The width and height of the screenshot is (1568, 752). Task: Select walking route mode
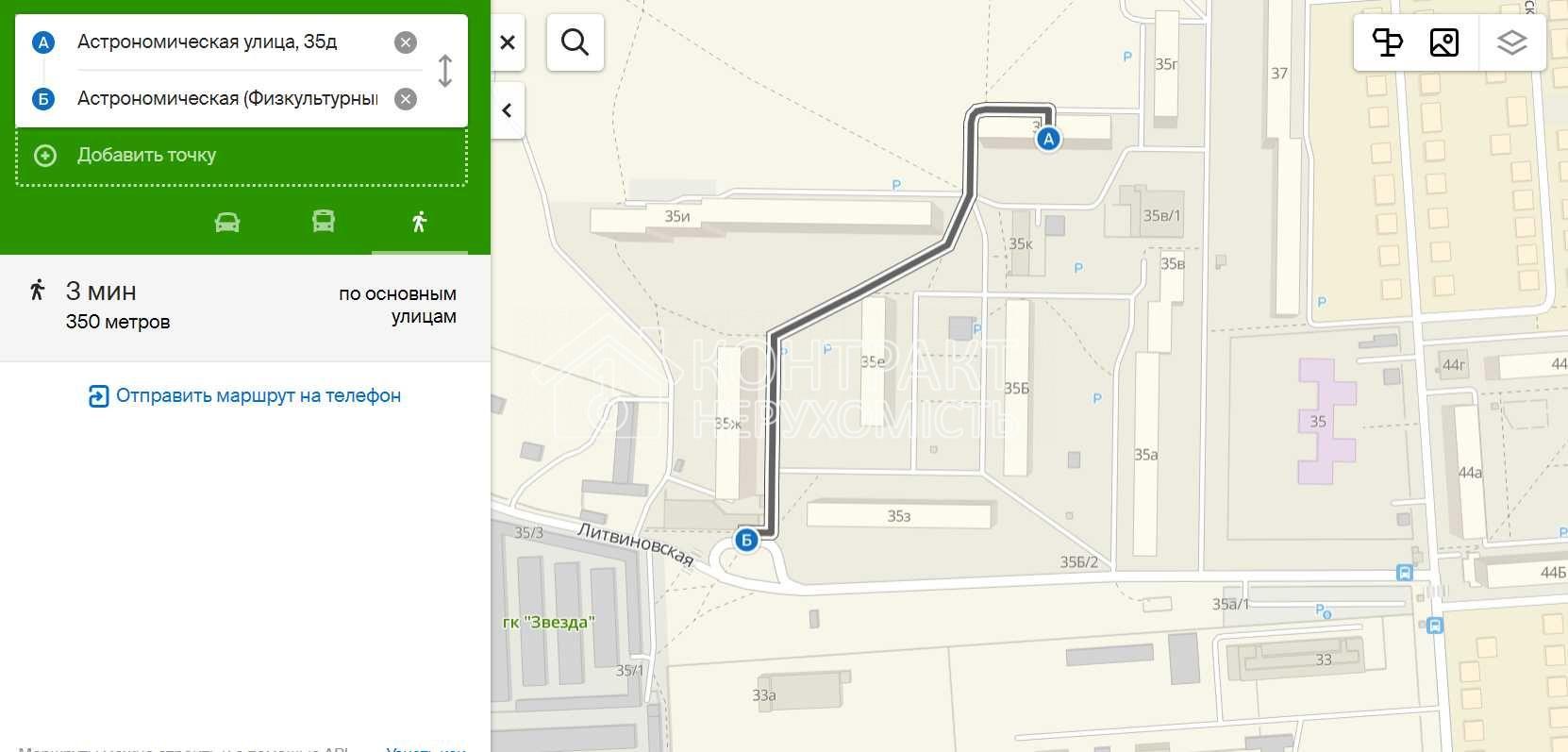(420, 222)
